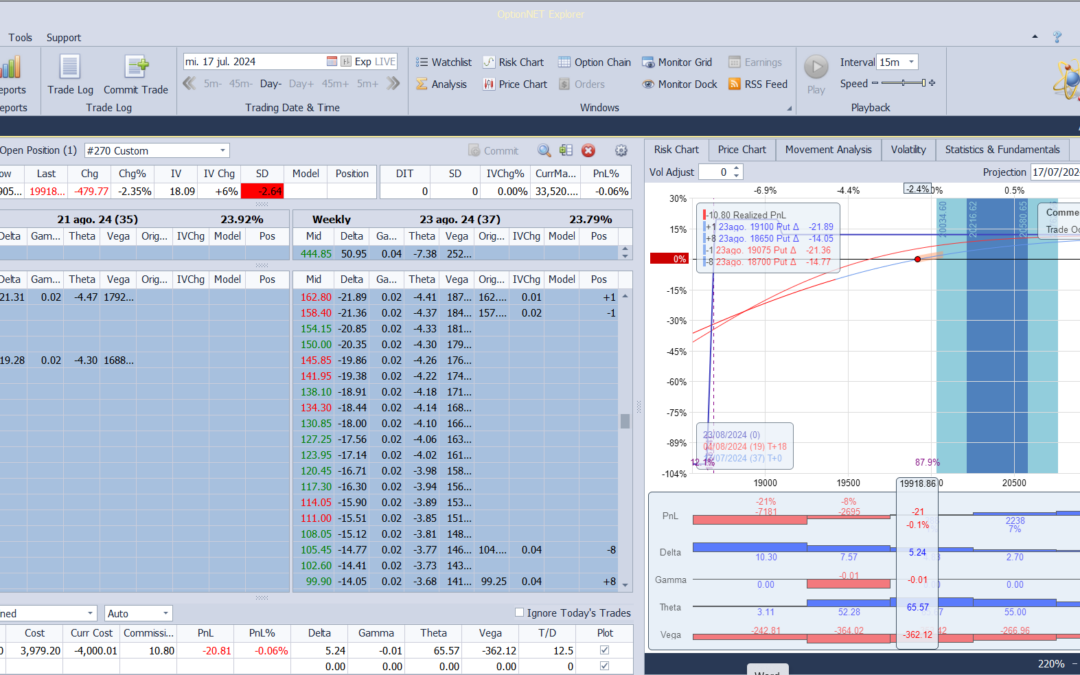Click the magnifier search icon beside Commit
The image size is (1080, 675).
click(x=544, y=150)
